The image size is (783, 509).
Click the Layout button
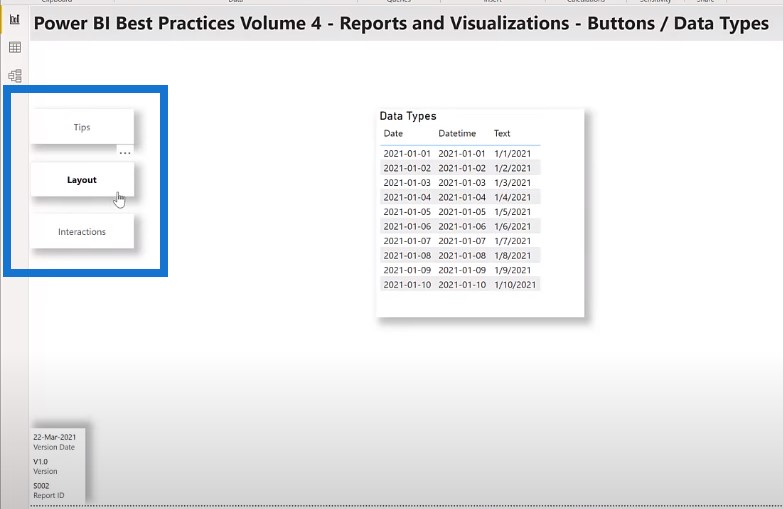tap(82, 179)
